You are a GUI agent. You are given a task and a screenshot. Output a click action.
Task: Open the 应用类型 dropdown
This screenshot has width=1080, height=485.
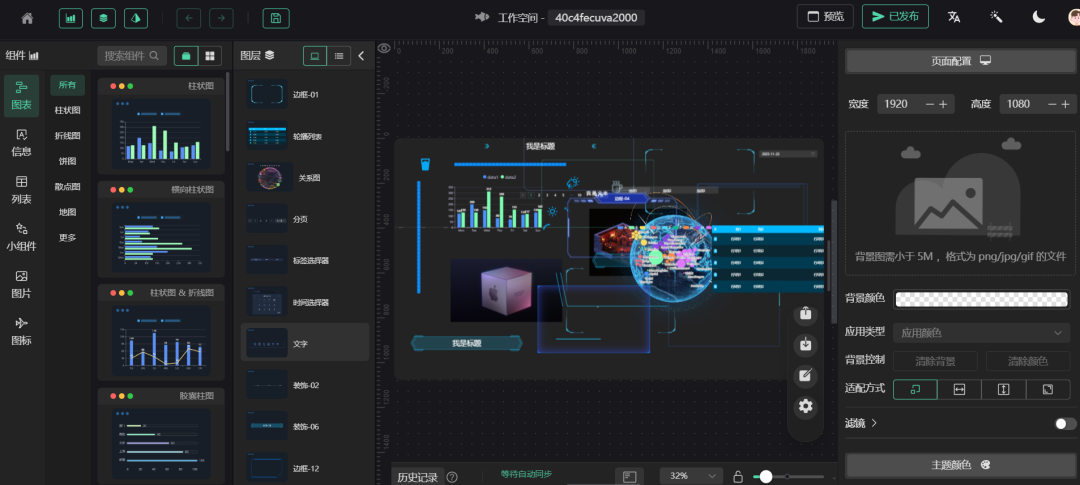982,333
